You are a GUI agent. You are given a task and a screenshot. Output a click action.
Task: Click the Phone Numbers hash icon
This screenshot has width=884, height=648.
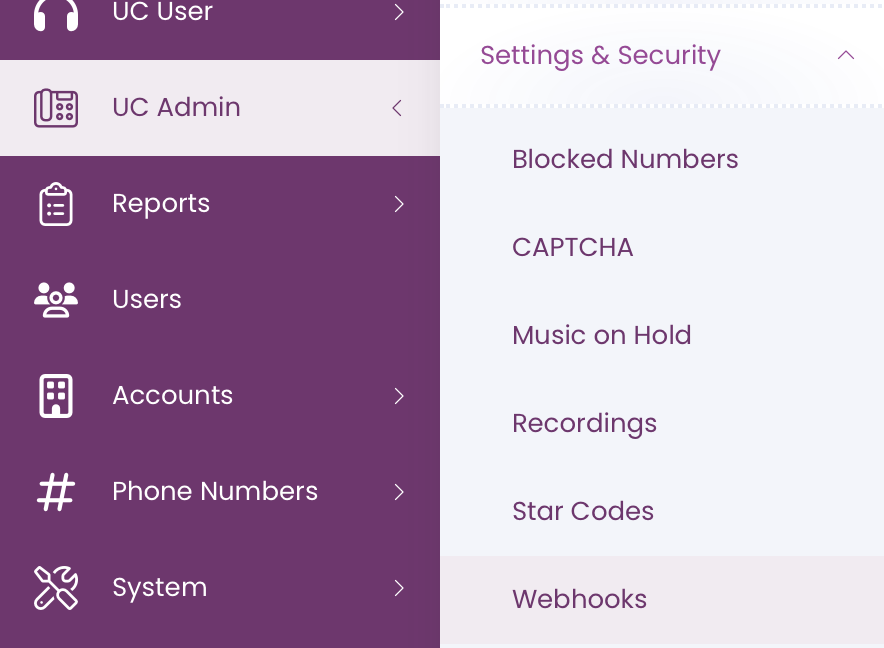pos(56,492)
